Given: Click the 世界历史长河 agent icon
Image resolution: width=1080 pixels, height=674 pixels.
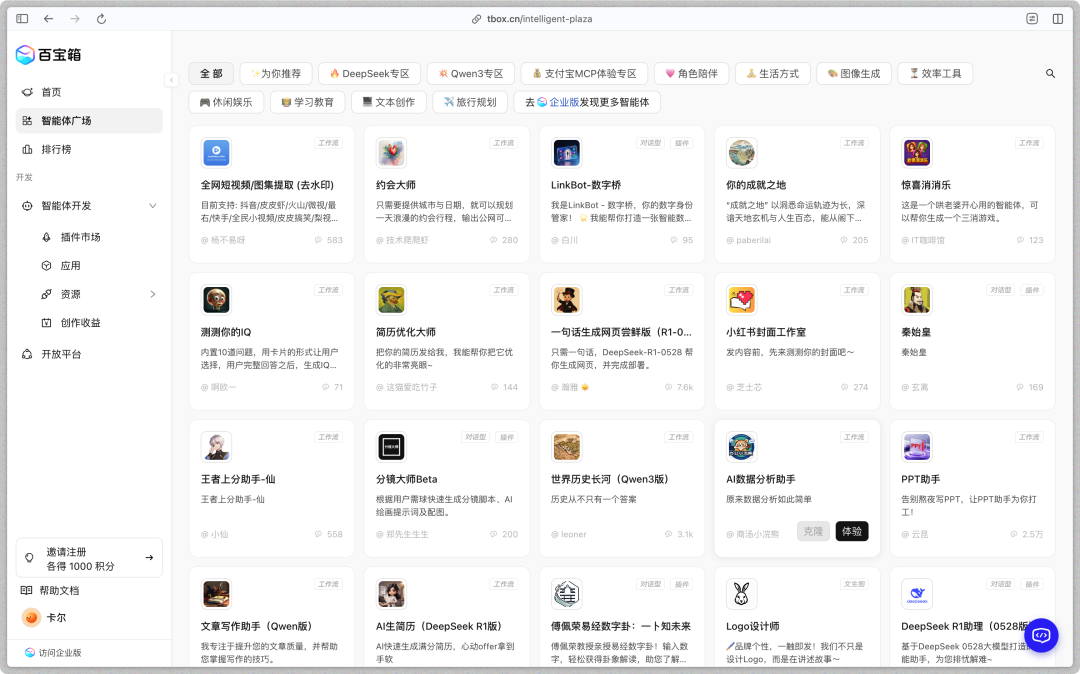Looking at the screenshot, I should tap(567, 447).
